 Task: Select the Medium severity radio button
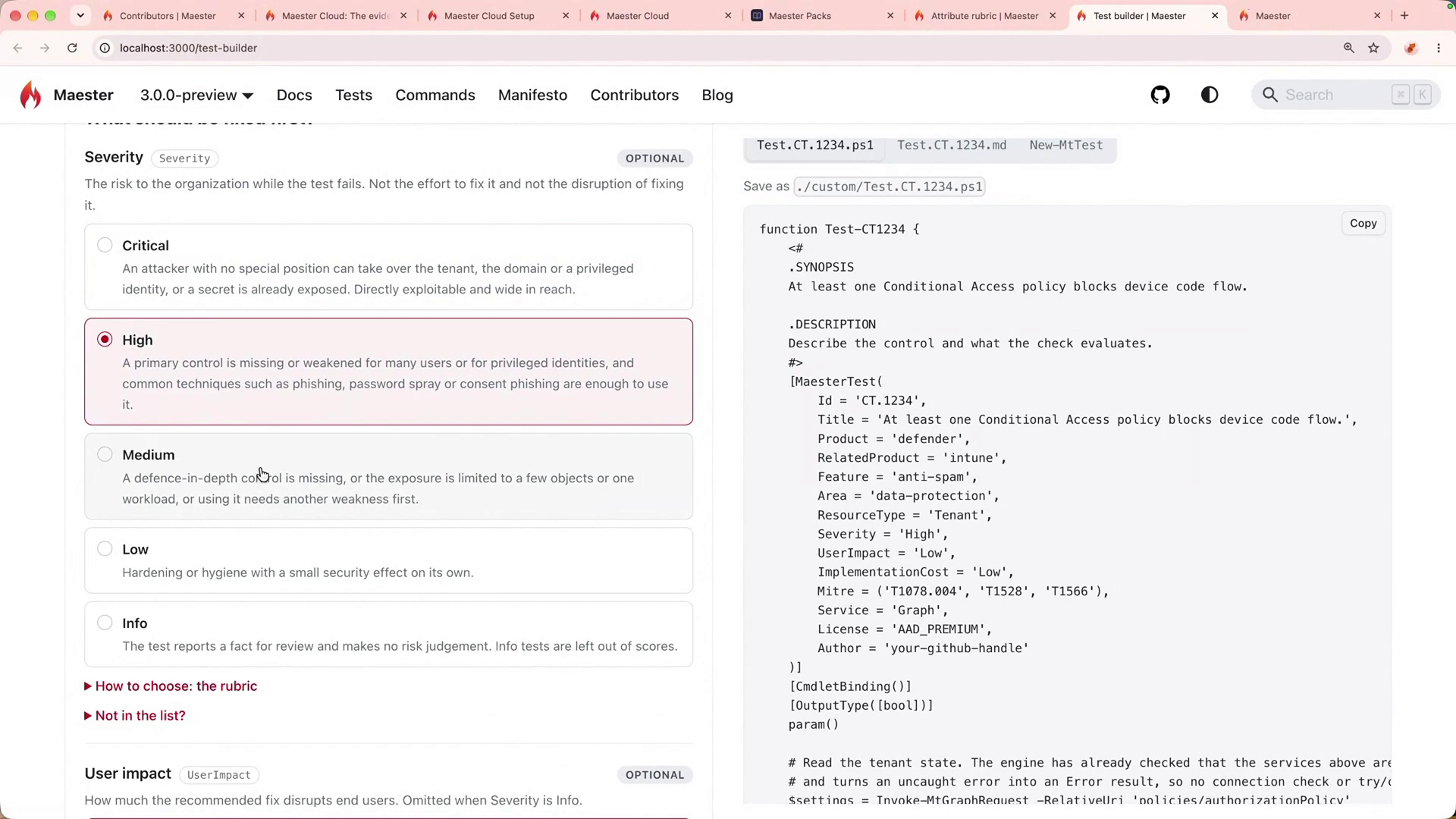click(105, 454)
